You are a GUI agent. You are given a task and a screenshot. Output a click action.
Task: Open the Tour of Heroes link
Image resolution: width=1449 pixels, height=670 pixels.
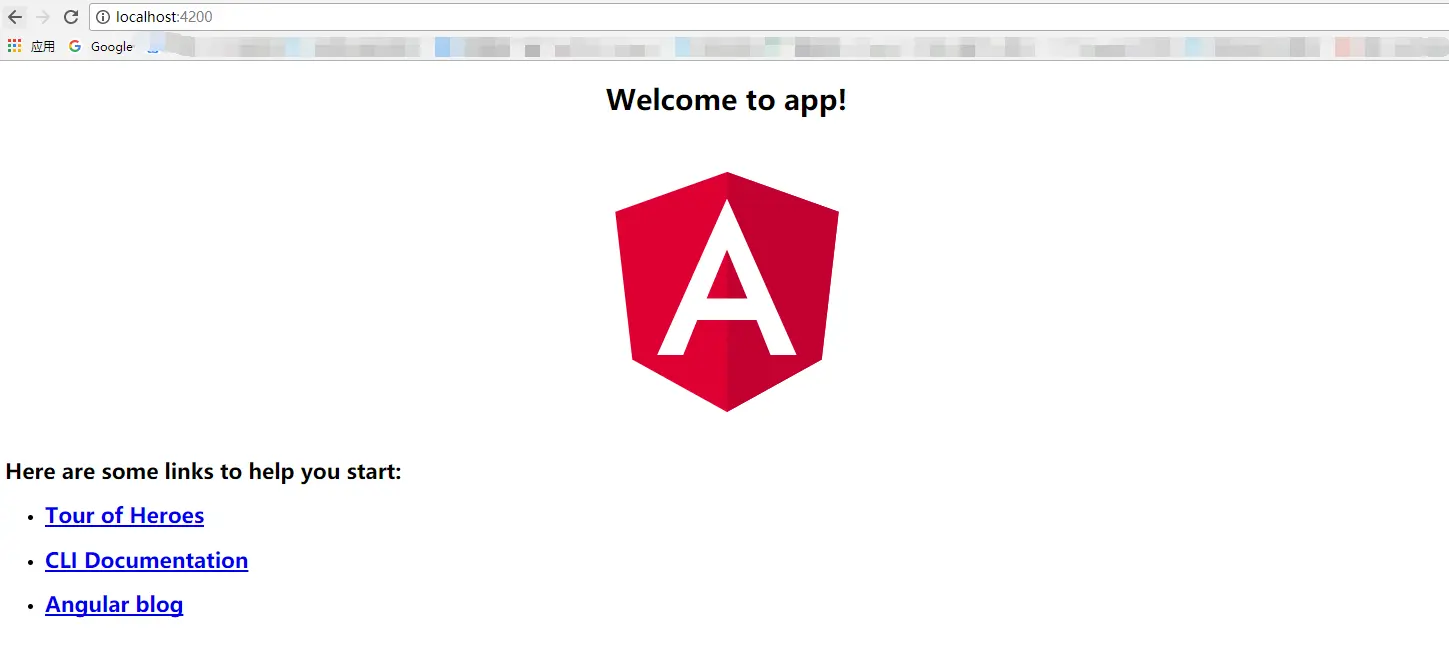click(125, 516)
